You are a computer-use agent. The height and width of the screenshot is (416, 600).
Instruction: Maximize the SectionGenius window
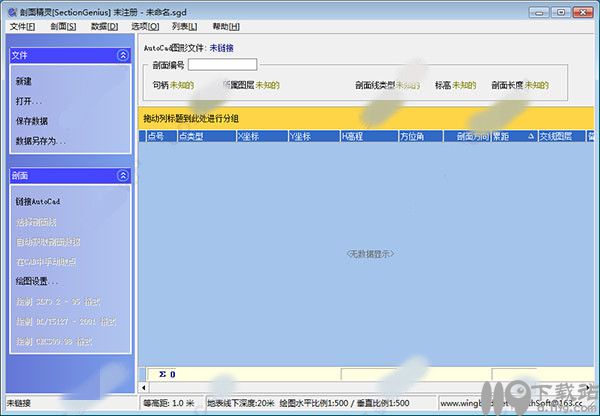click(561, 13)
